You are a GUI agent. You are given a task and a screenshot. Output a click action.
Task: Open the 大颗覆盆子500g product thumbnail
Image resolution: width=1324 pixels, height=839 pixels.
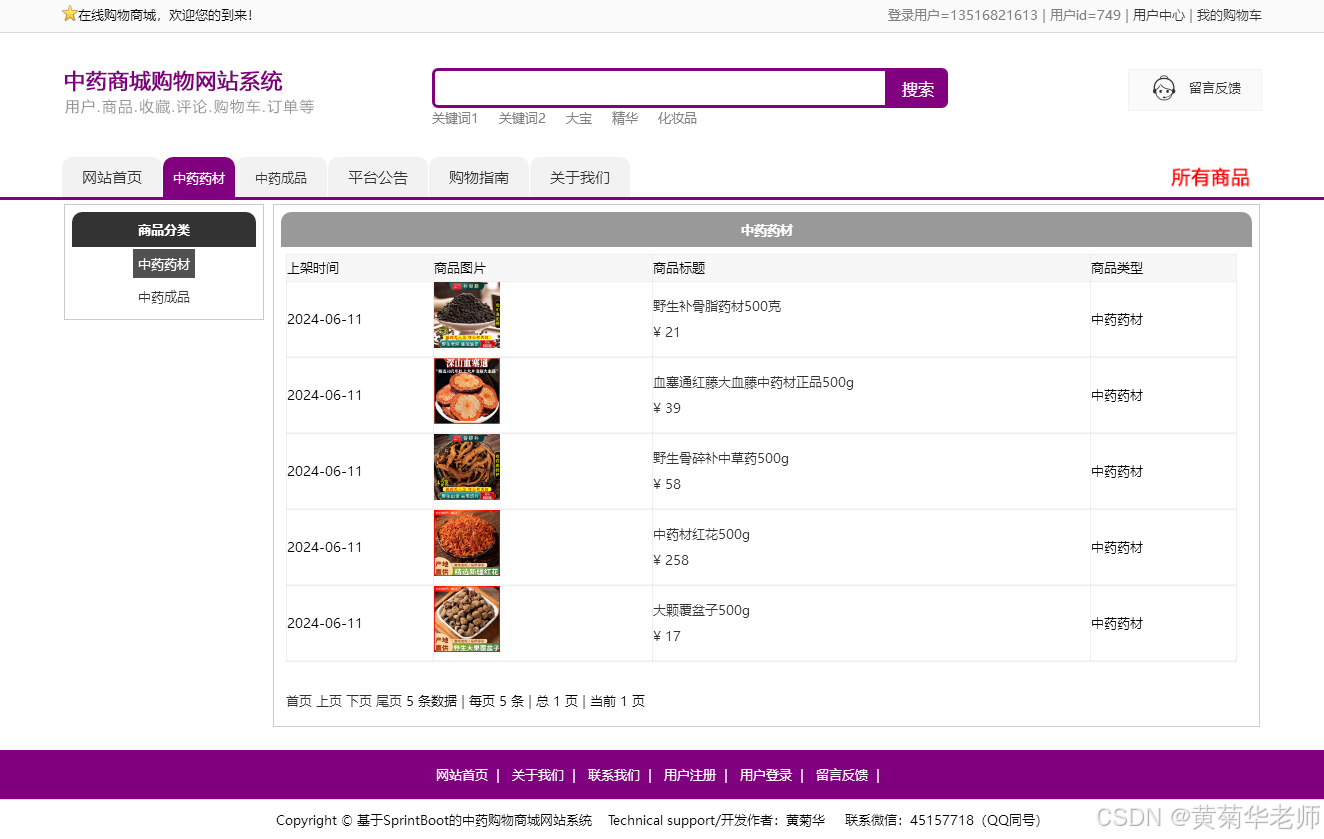click(467, 619)
